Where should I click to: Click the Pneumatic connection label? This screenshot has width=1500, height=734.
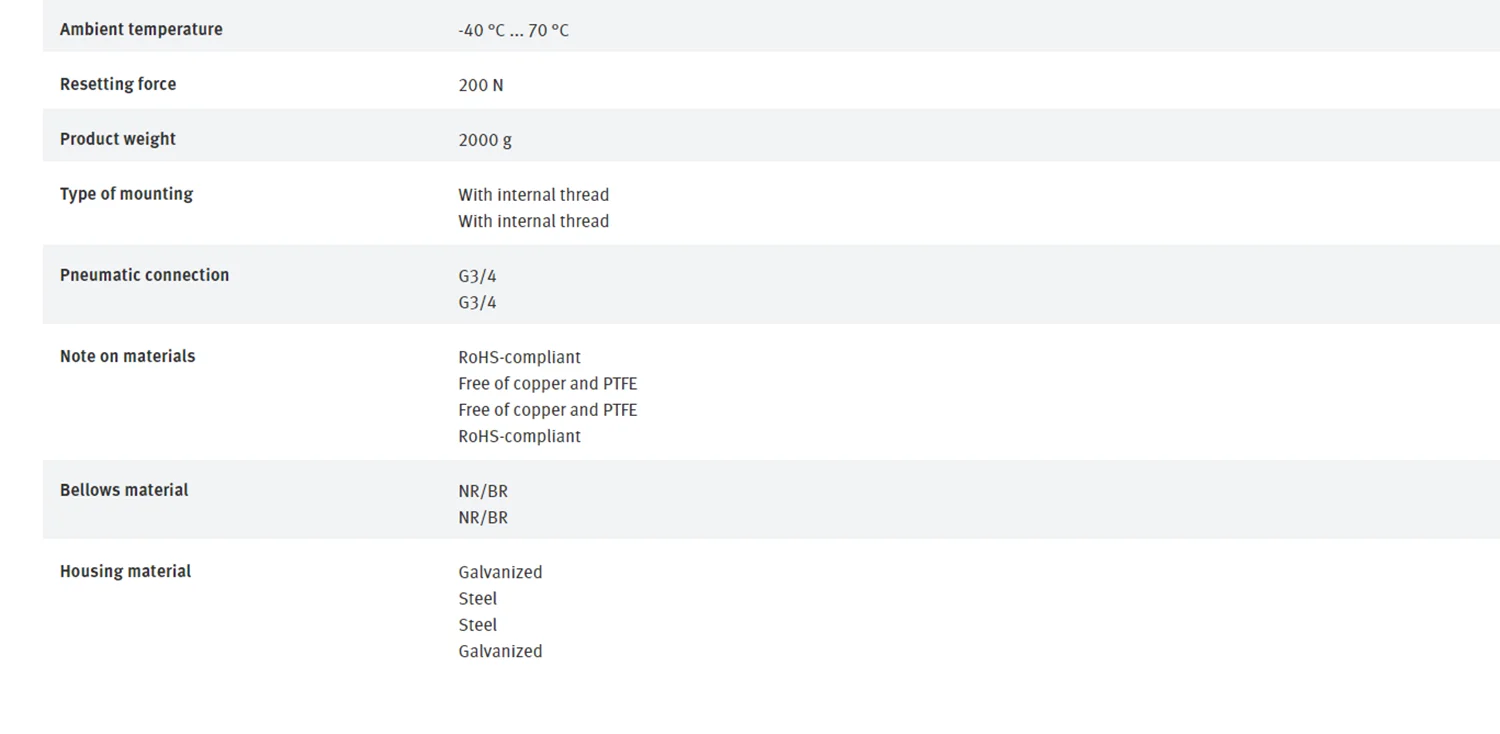(144, 275)
